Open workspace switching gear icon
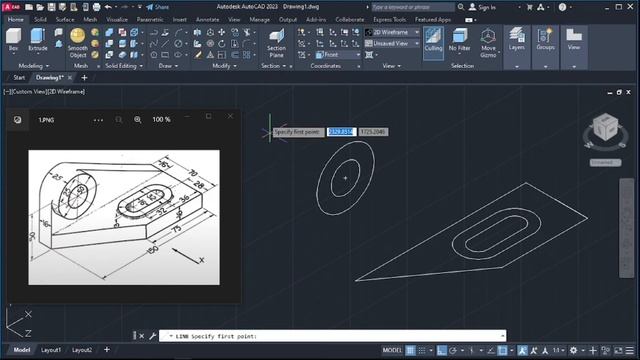The width and height of the screenshot is (640, 360). [573, 350]
